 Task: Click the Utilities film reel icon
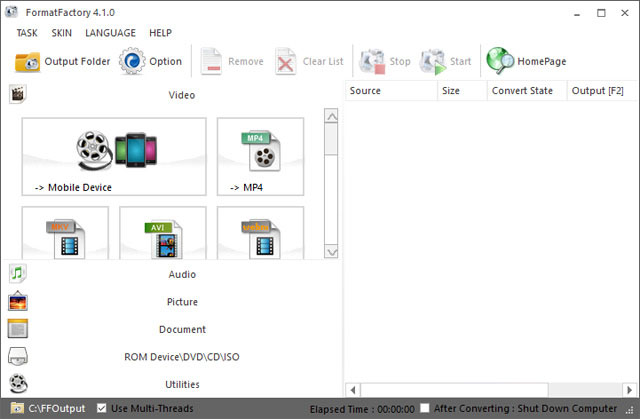(18, 384)
